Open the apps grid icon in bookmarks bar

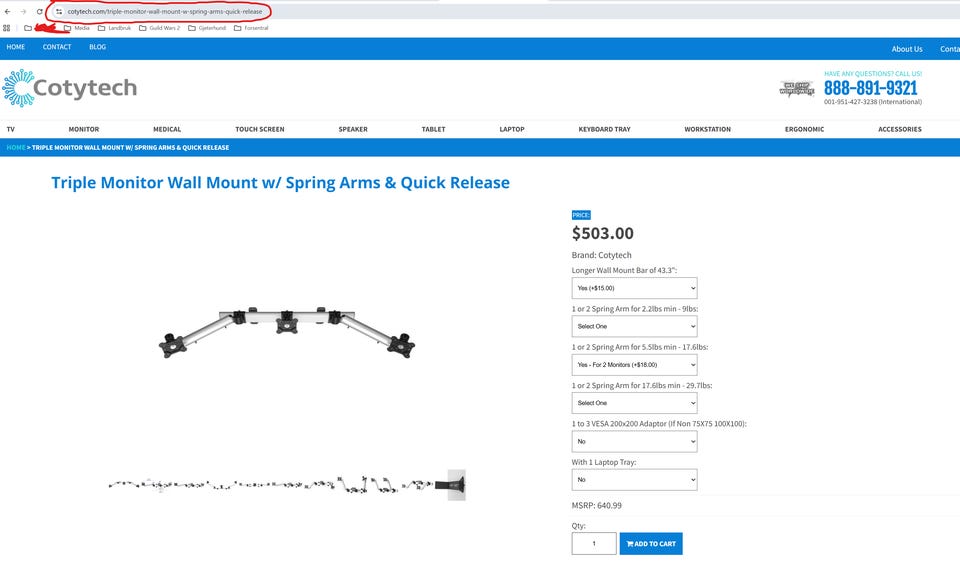(7, 28)
